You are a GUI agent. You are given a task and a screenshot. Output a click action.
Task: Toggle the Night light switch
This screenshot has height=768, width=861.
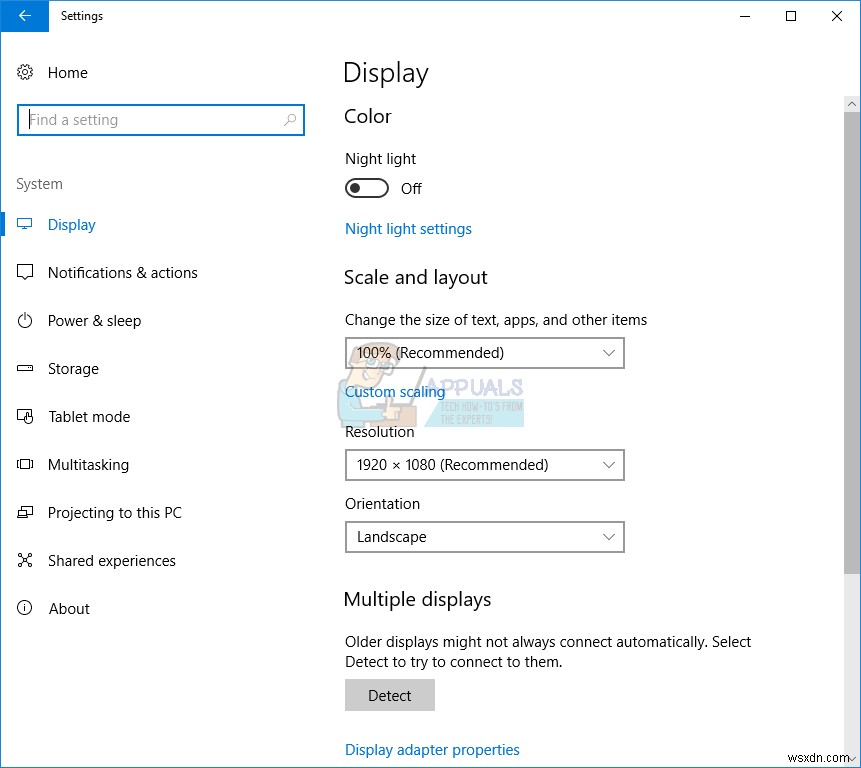coord(367,188)
